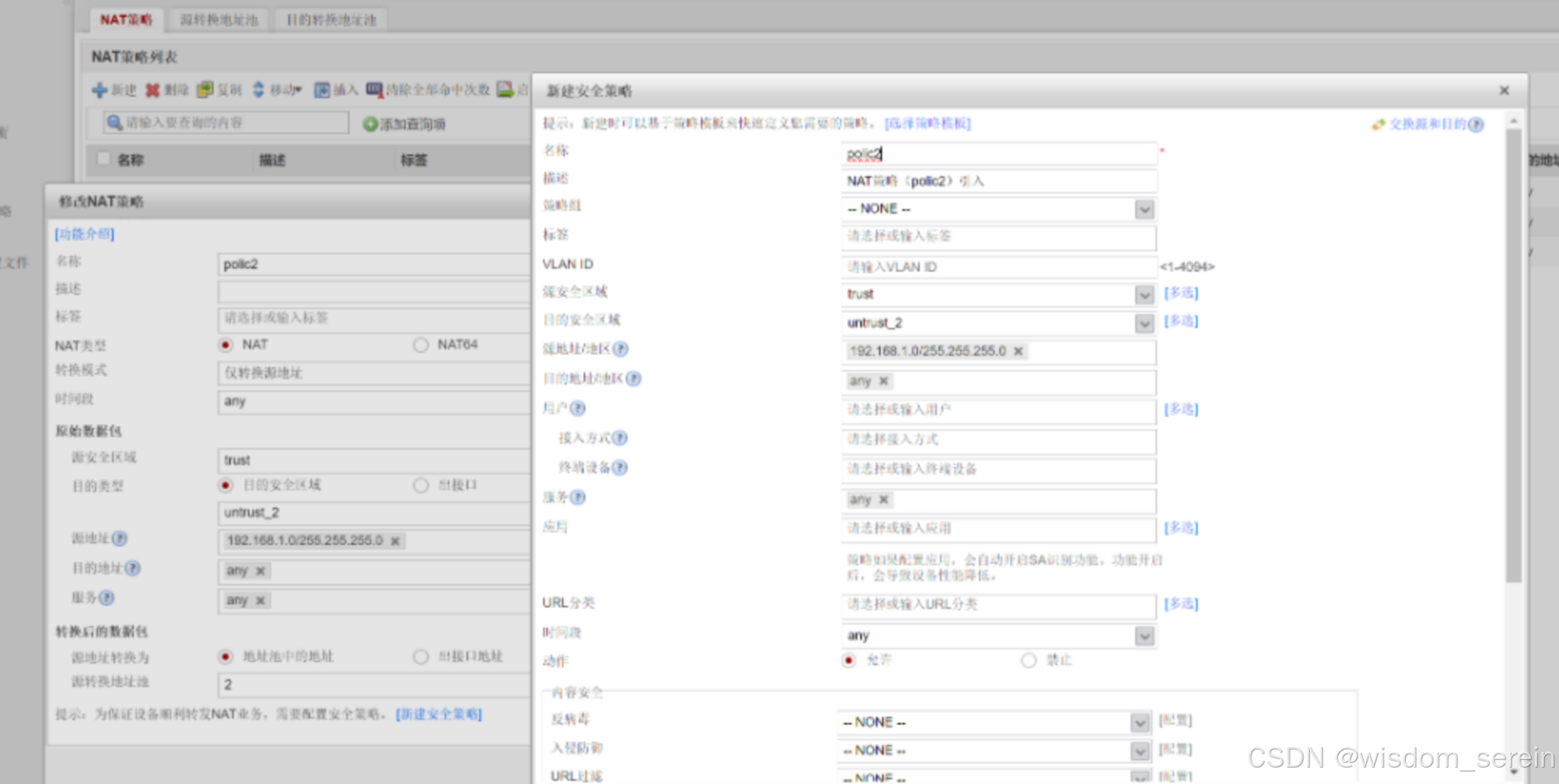Open antivirus NONE dropdown
This screenshot has height=784, width=1559.
point(1140,723)
